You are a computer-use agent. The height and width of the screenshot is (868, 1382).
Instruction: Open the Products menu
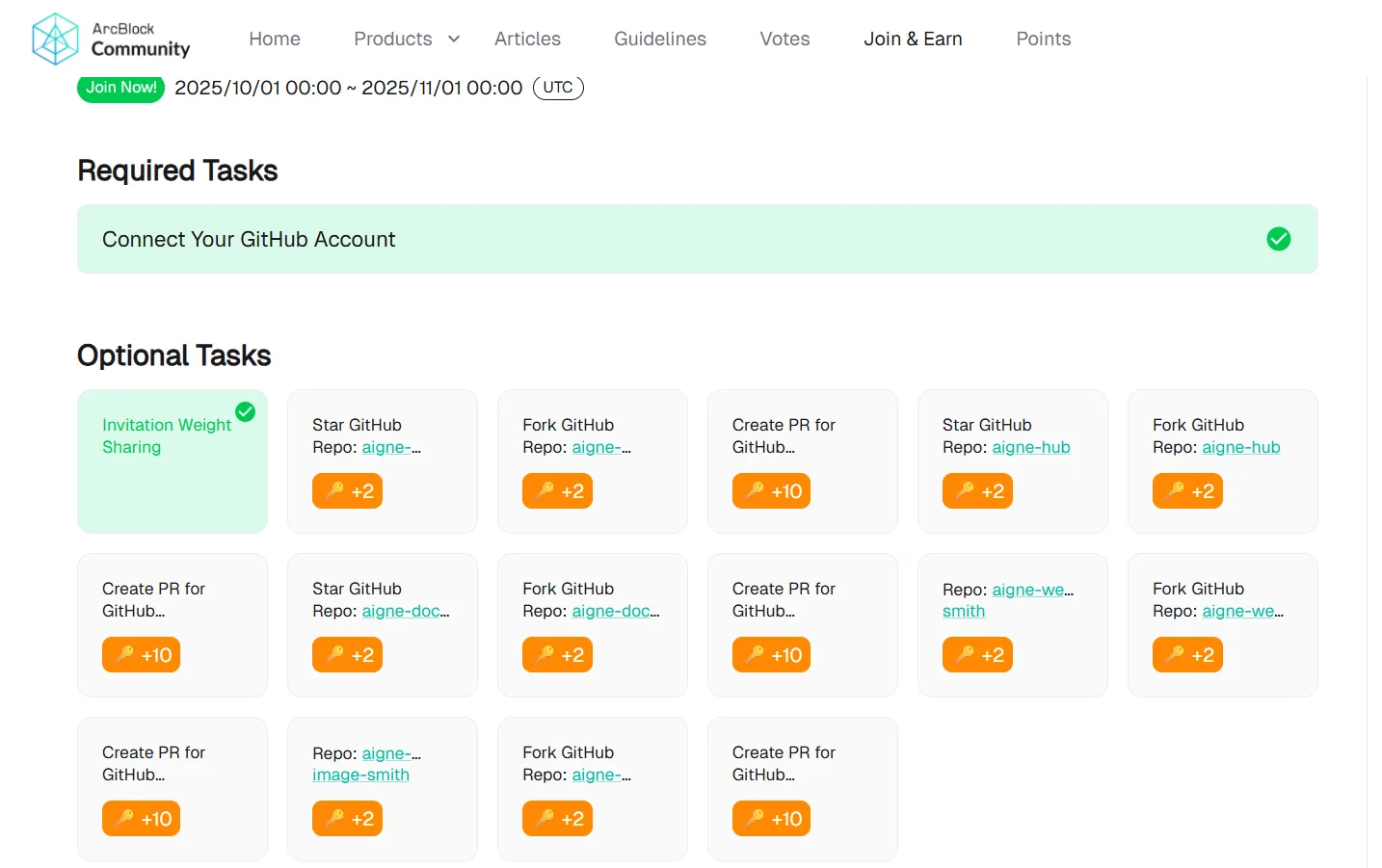(393, 39)
